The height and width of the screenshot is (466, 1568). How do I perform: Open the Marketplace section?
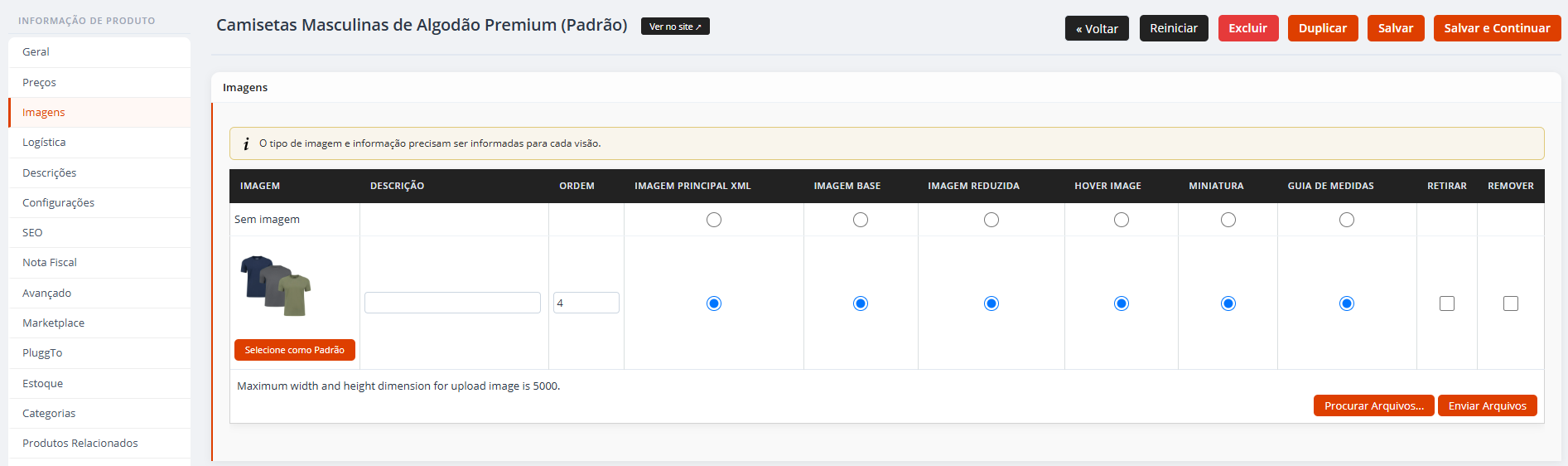tap(99, 323)
